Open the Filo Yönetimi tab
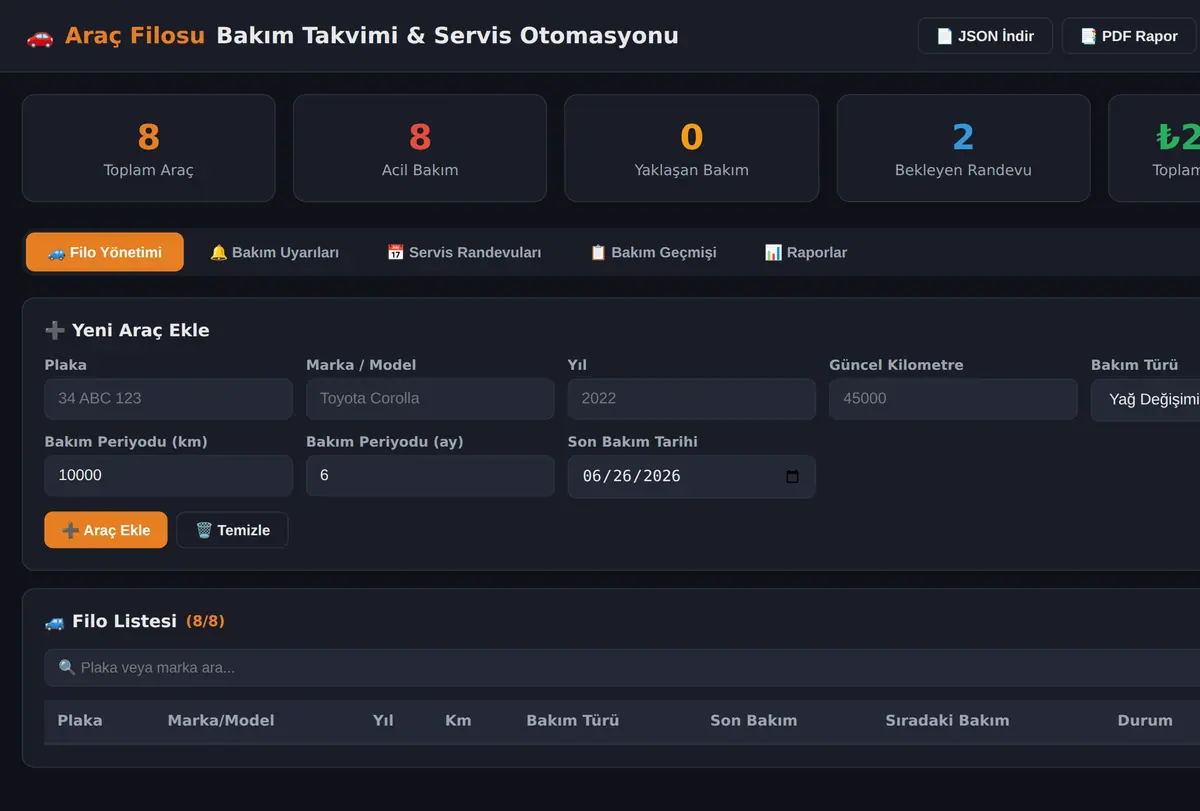 (105, 252)
